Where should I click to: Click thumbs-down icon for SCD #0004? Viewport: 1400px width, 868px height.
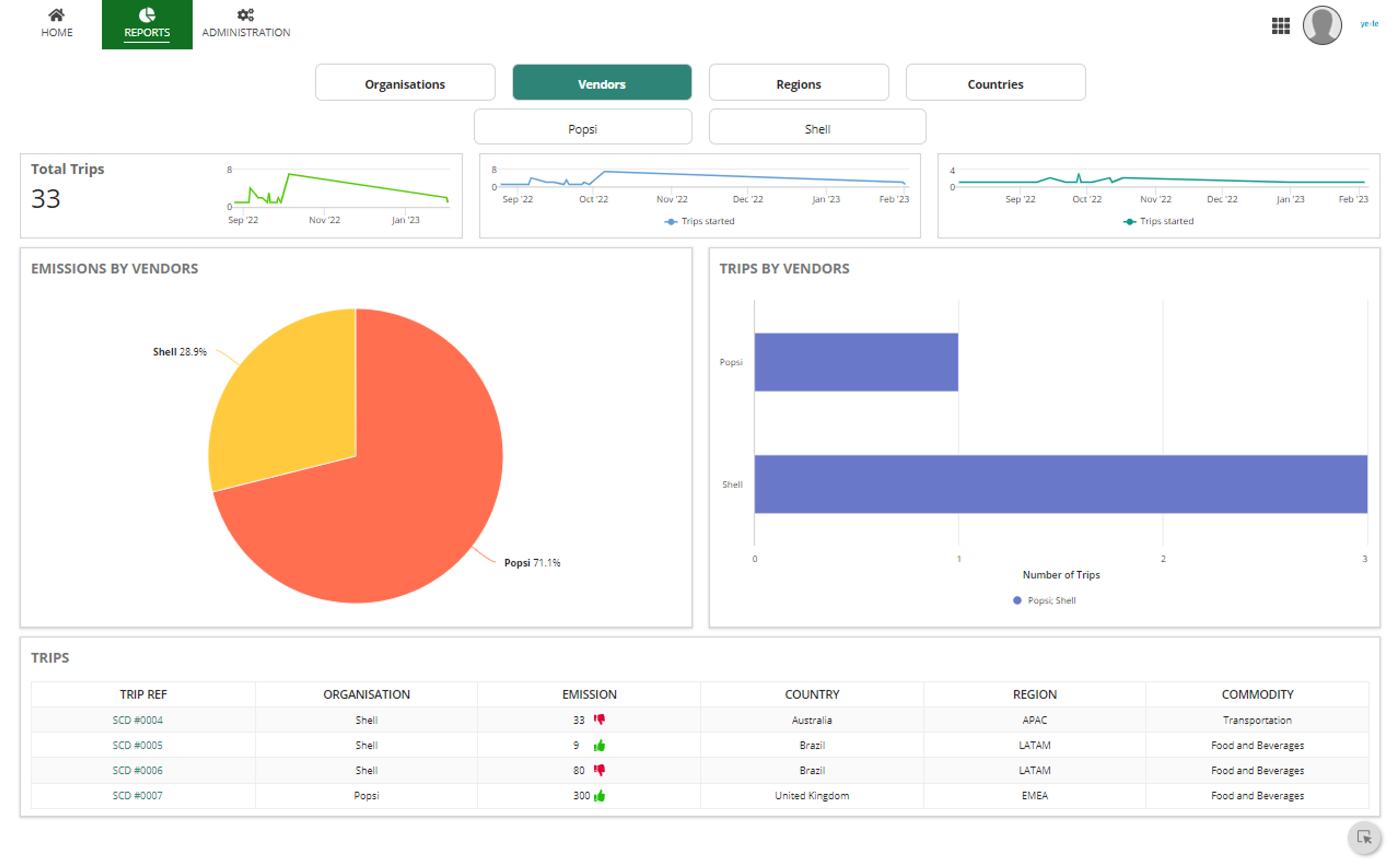pos(599,719)
